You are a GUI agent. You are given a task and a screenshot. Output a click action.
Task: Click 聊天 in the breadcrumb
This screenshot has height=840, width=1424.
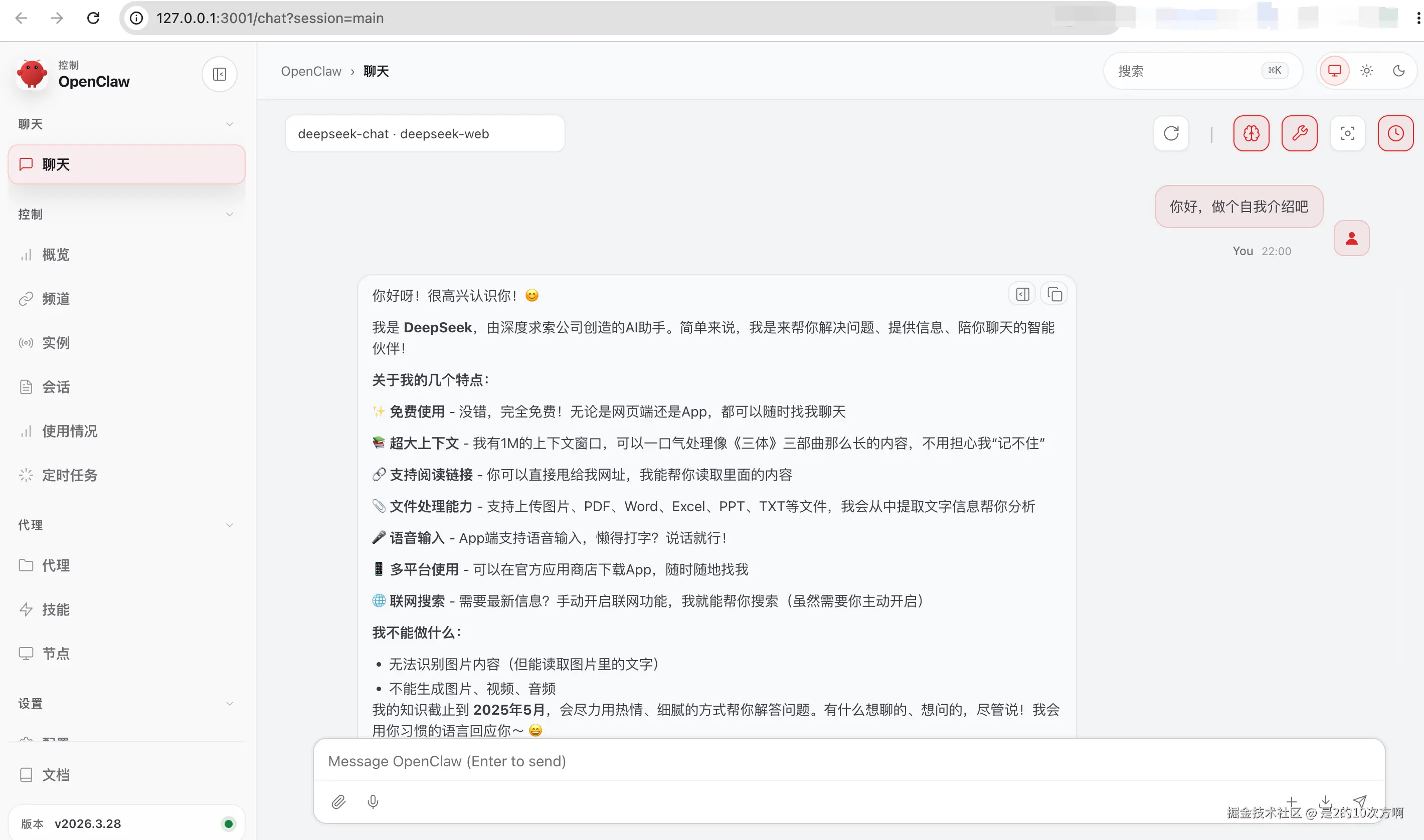click(x=376, y=71)
